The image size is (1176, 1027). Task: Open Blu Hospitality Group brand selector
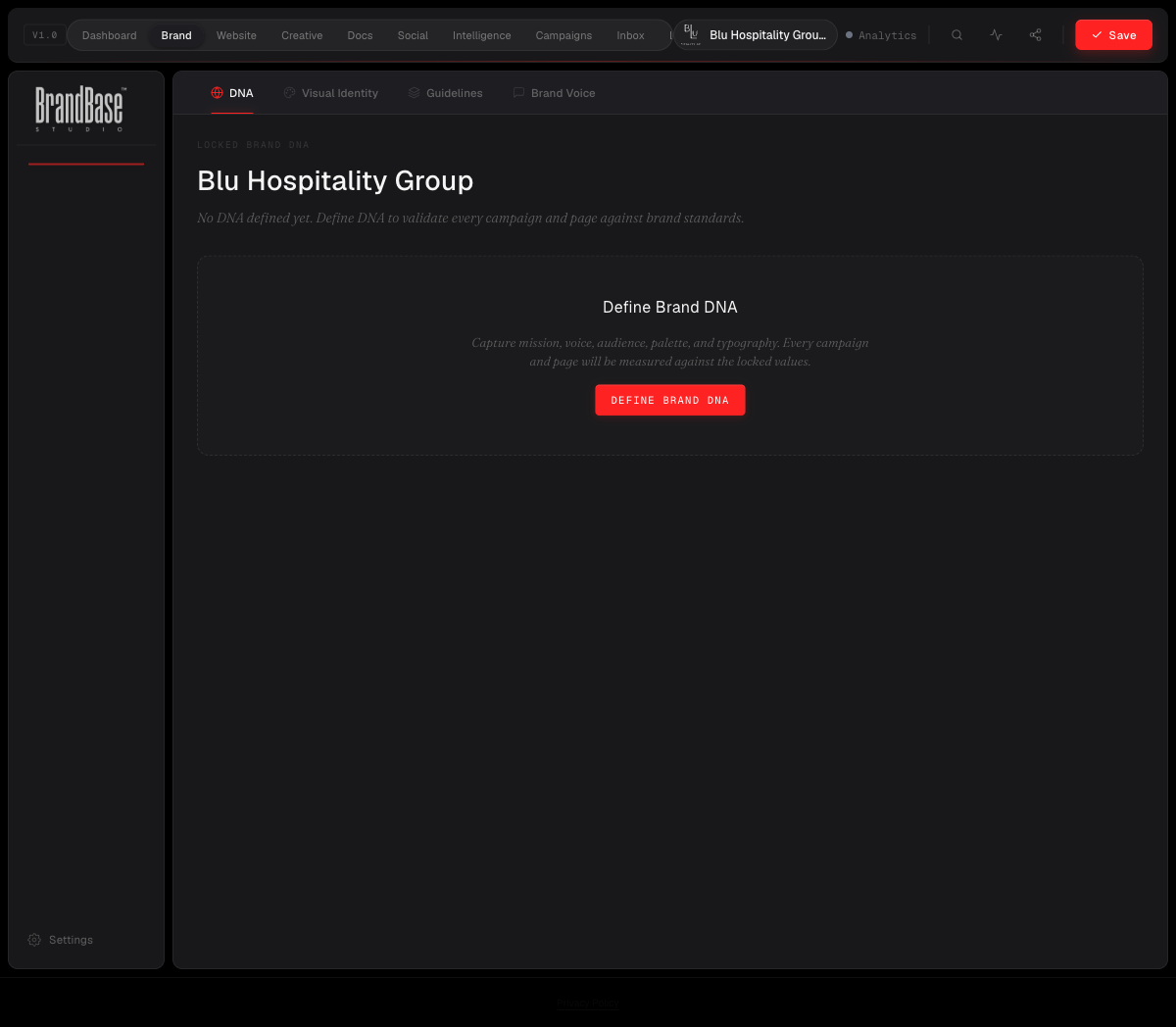click(756, 35)
